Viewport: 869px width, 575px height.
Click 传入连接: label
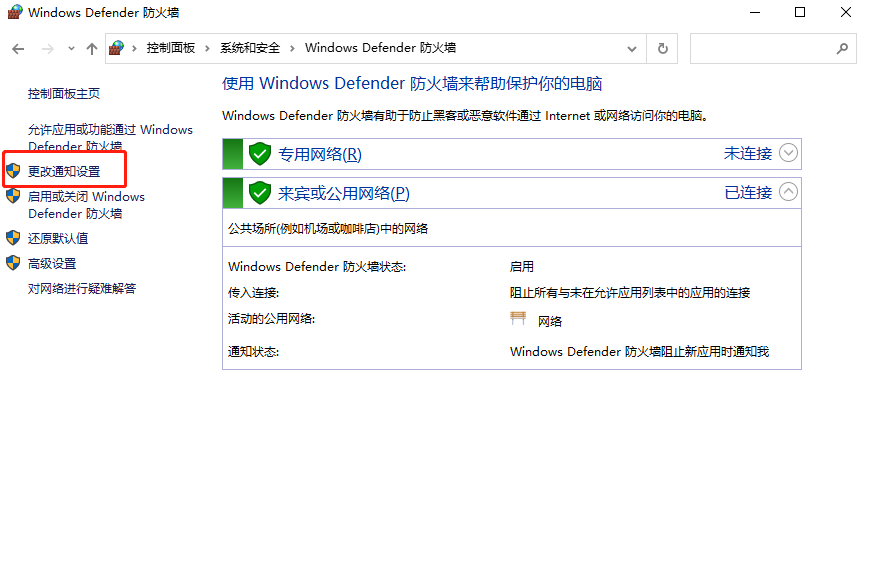253,292
